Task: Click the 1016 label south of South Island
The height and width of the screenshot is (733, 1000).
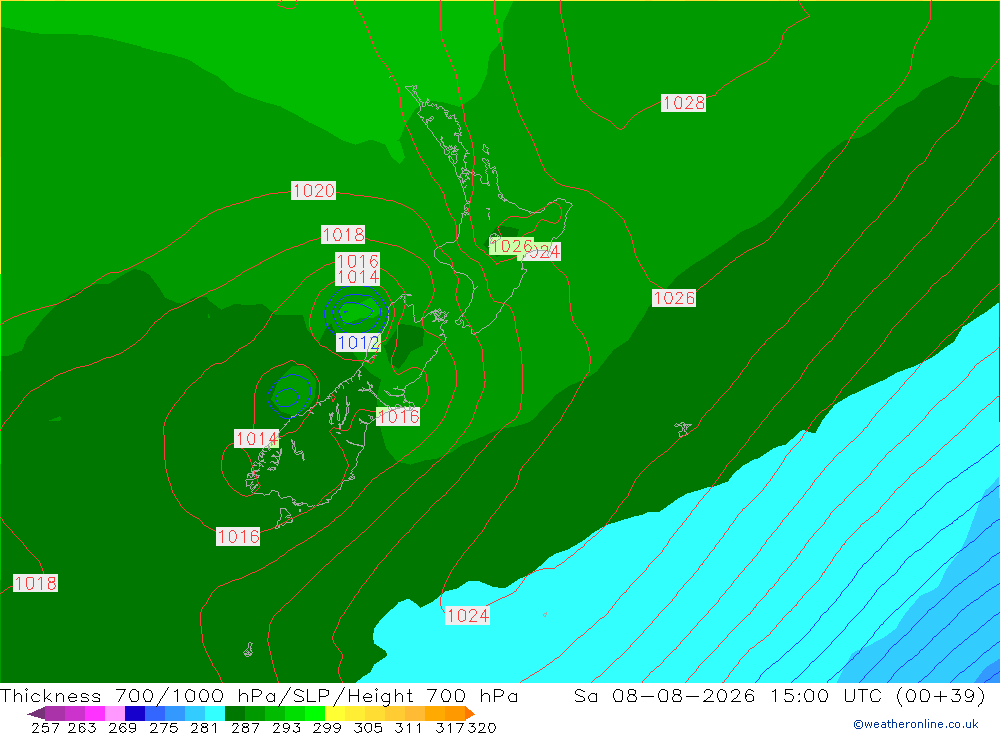Action: [x=238, y=537]
